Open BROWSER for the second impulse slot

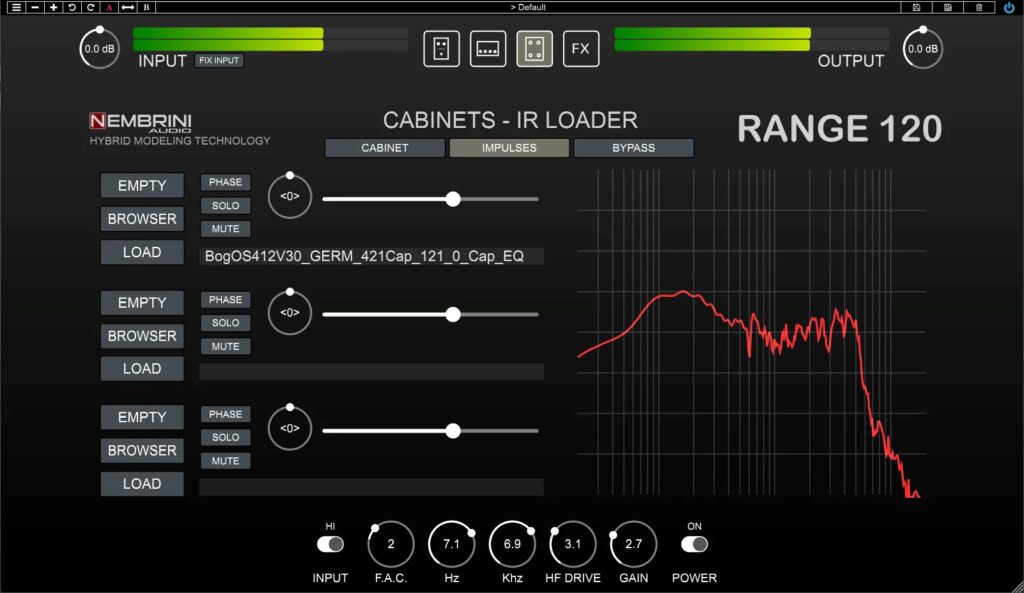(142, 336)
